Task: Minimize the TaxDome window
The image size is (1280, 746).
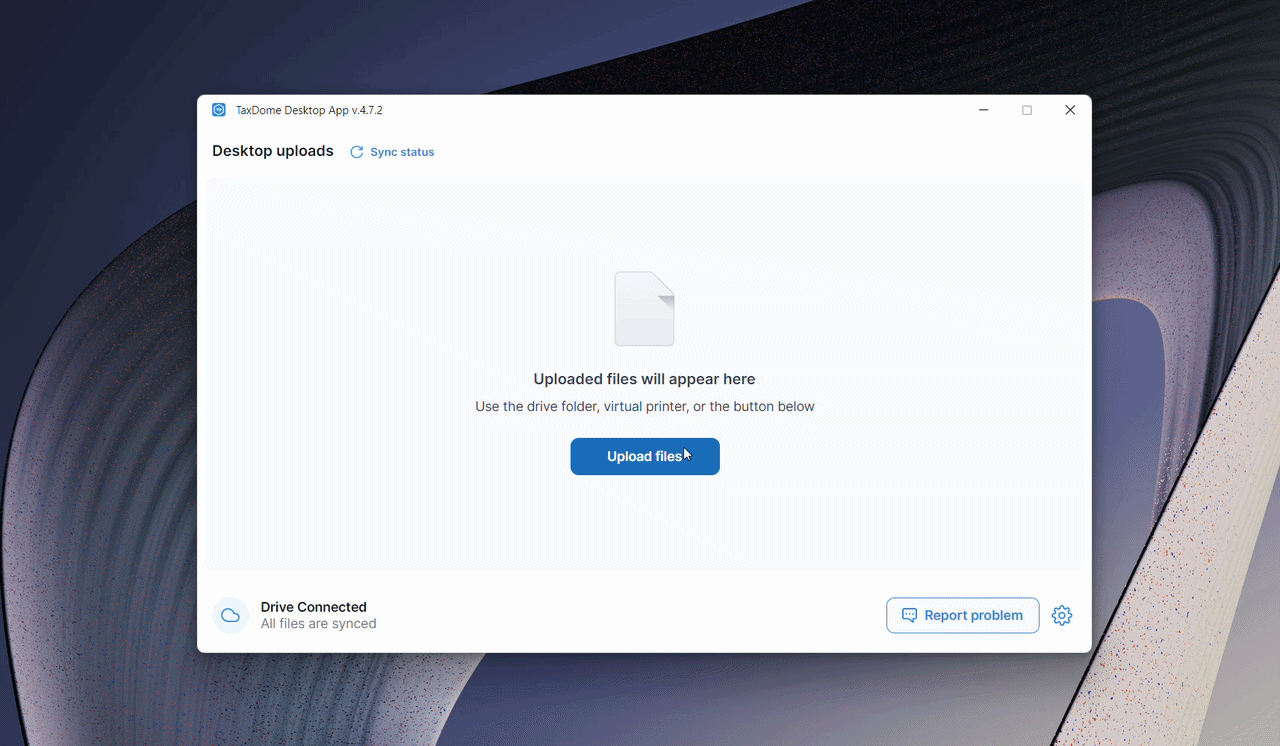Action: click(984, 110)
